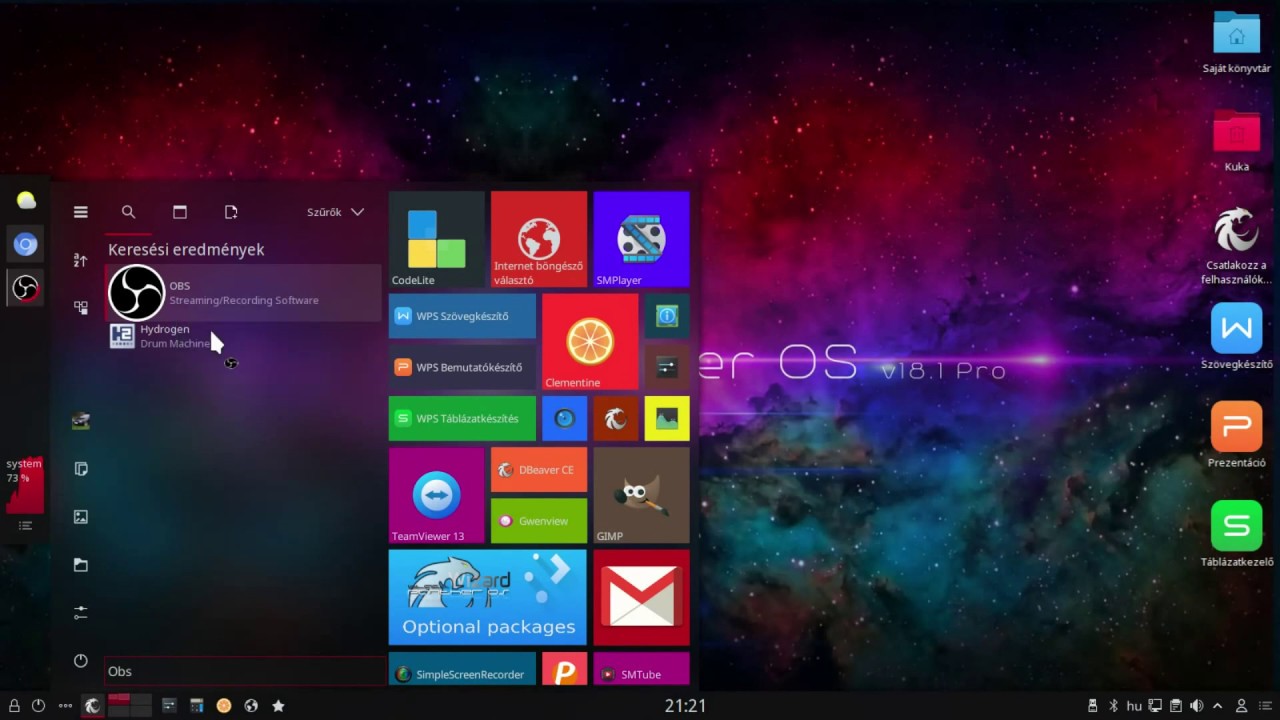Viewport: 1280px width, 720px height.
Task: Open the DBeaver CE tile
Action: coord(539,469)
